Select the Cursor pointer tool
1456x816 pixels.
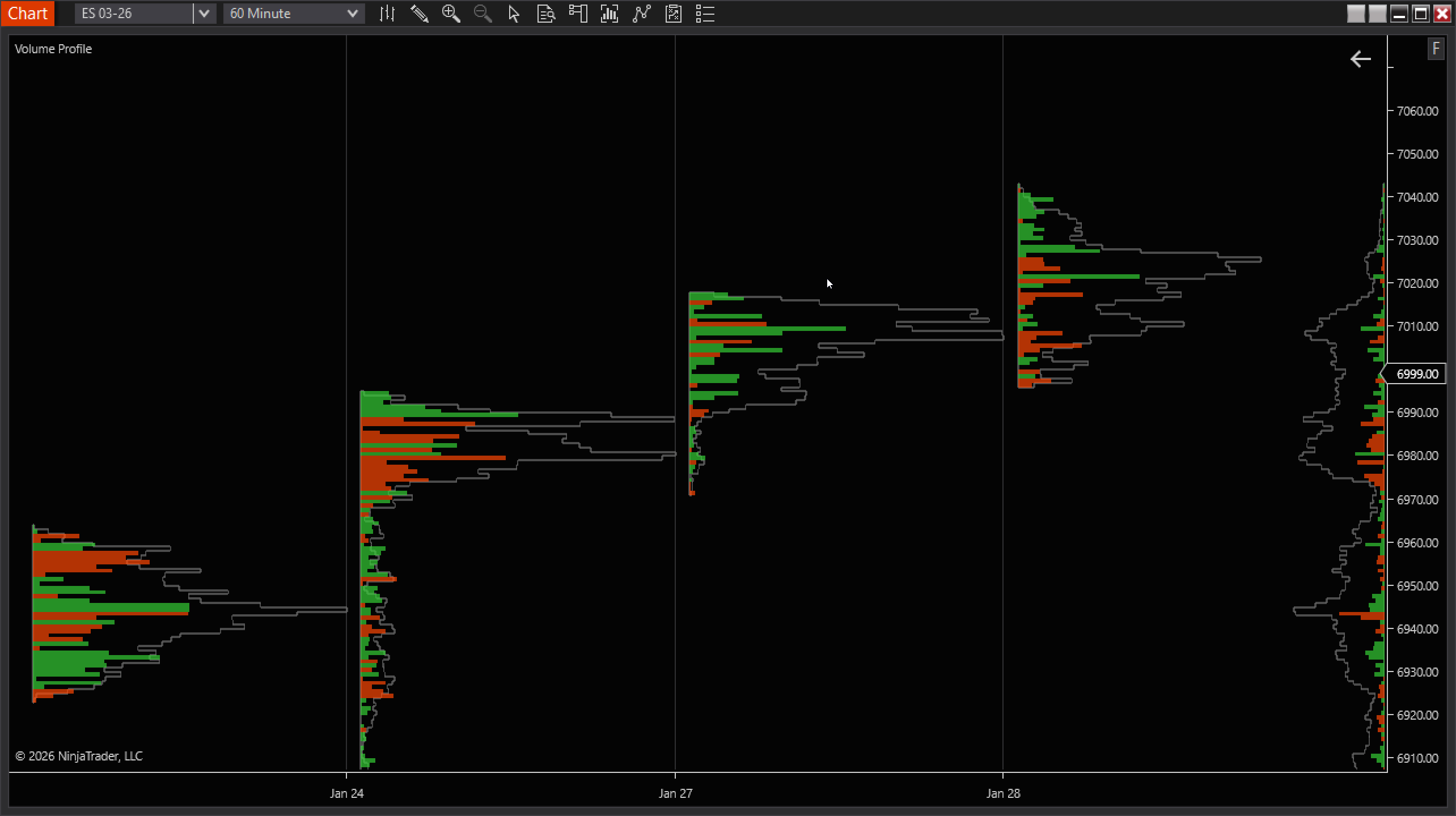(514, 14)
